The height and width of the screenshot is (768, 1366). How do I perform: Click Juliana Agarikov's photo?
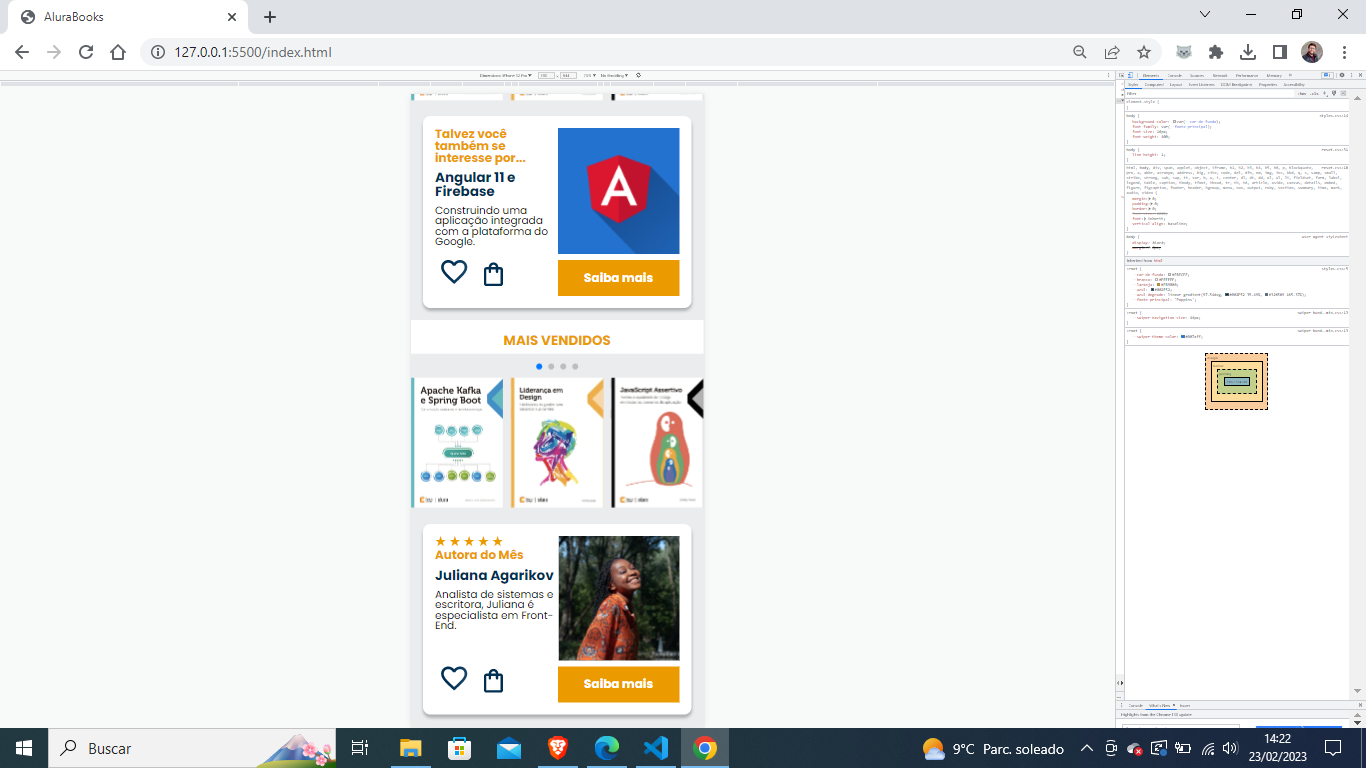point(618,598)
